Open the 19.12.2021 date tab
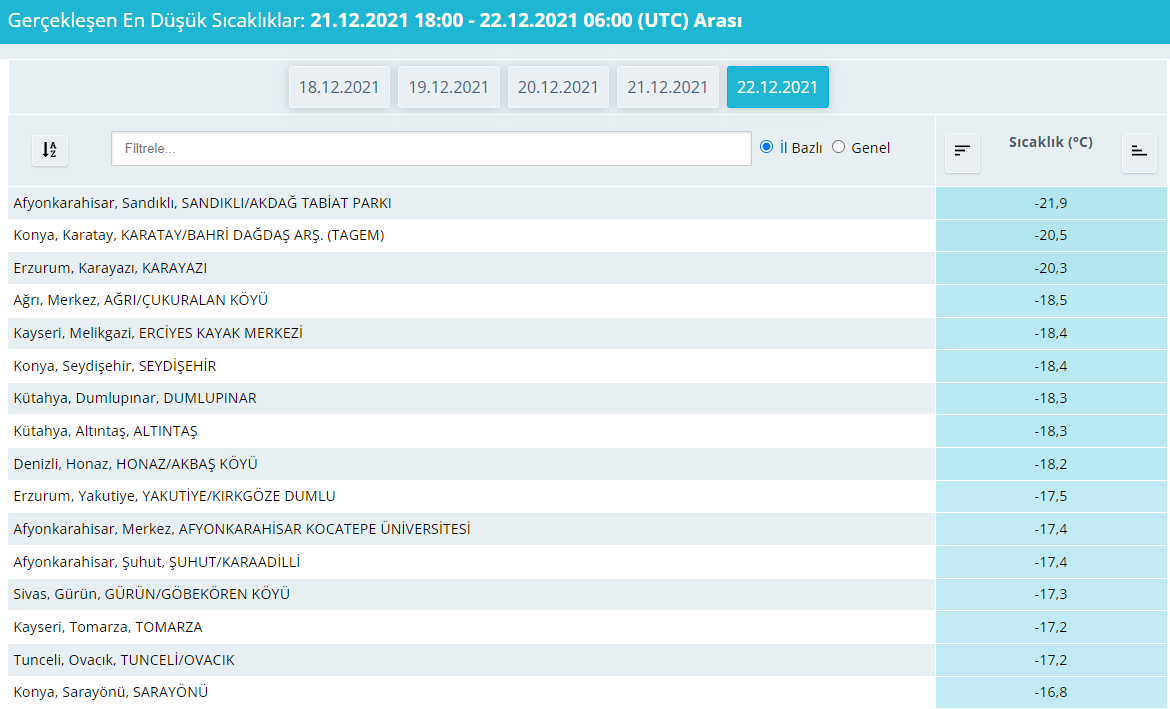Image resolution: width=1170 pixels, height=709 pixels. tap(449, 87)
